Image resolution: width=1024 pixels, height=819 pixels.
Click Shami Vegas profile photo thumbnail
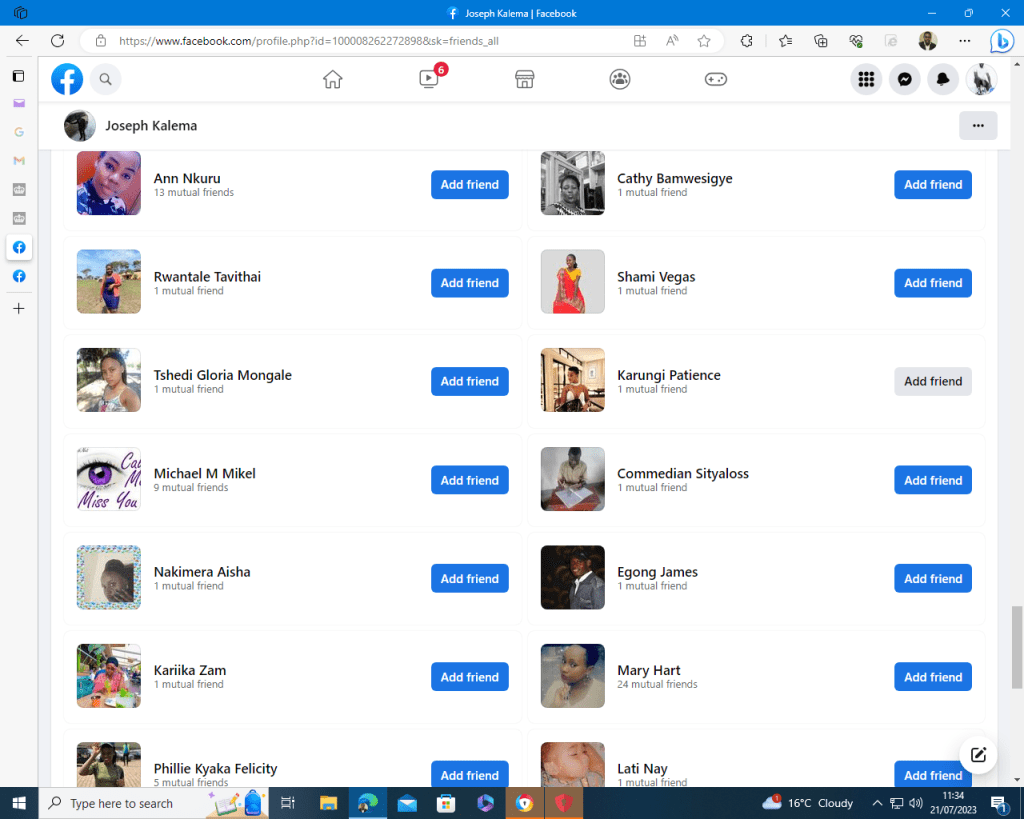[x=572, y=282]
